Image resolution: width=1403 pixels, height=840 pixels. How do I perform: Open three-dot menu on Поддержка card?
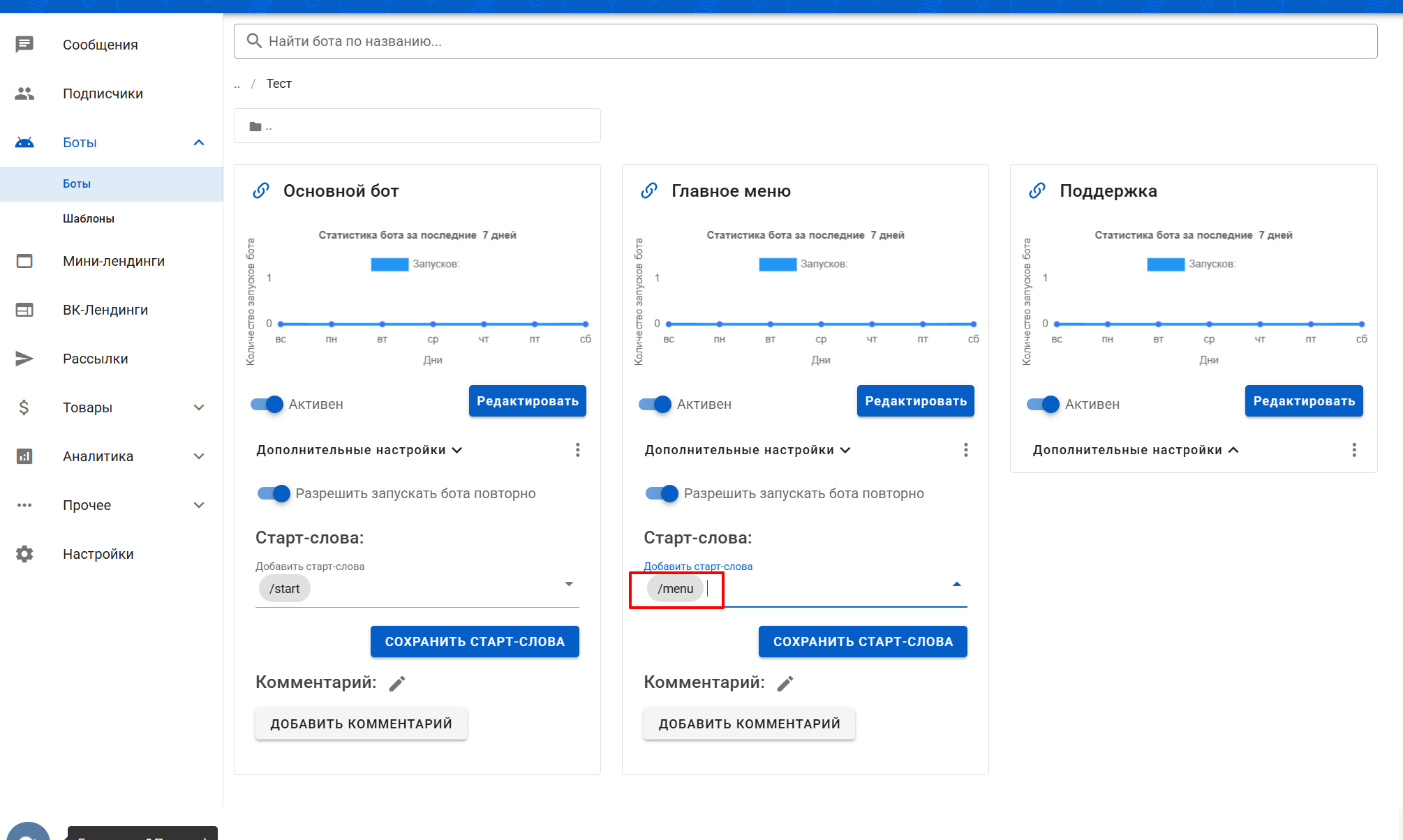click(1353, 450)
